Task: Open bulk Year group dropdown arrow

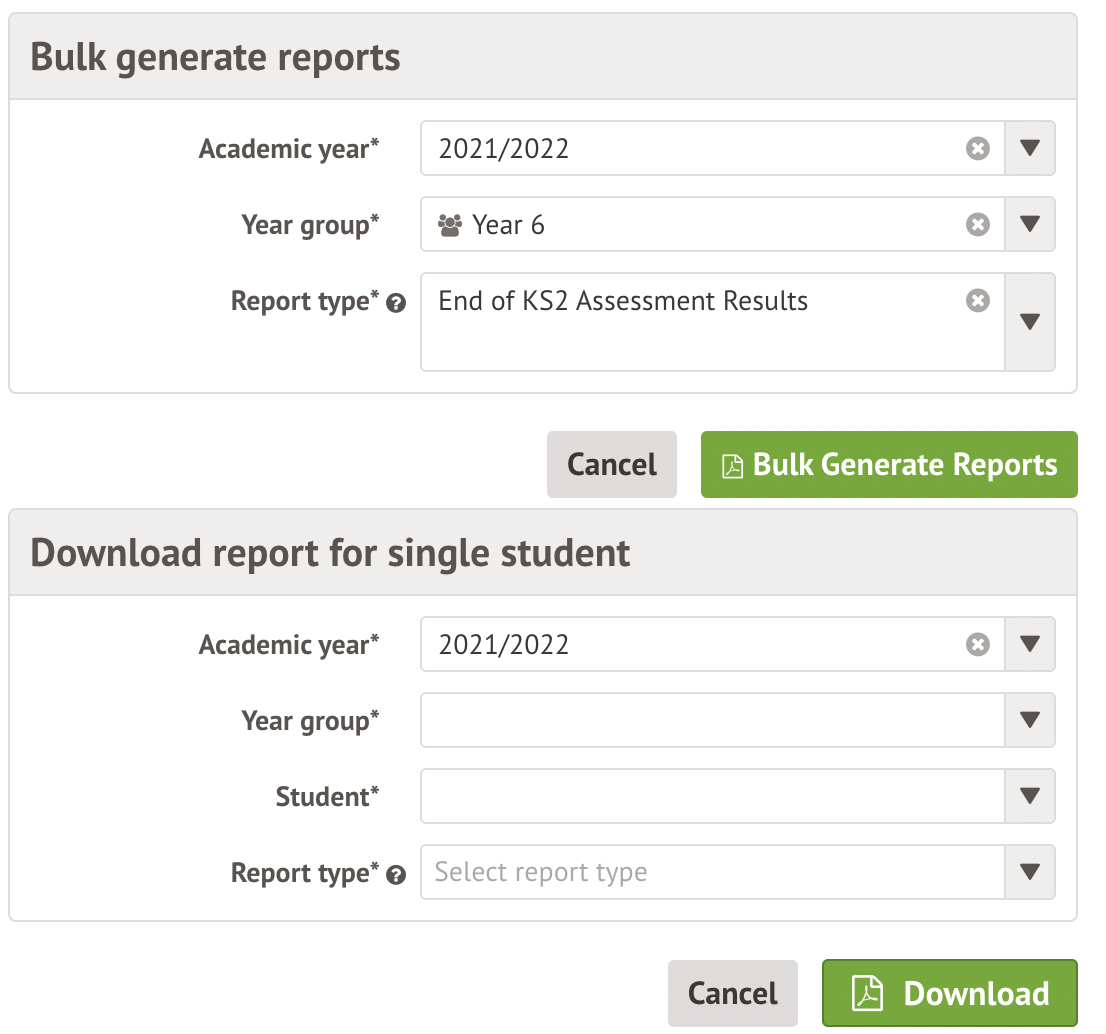Action: pos(1030,224)
